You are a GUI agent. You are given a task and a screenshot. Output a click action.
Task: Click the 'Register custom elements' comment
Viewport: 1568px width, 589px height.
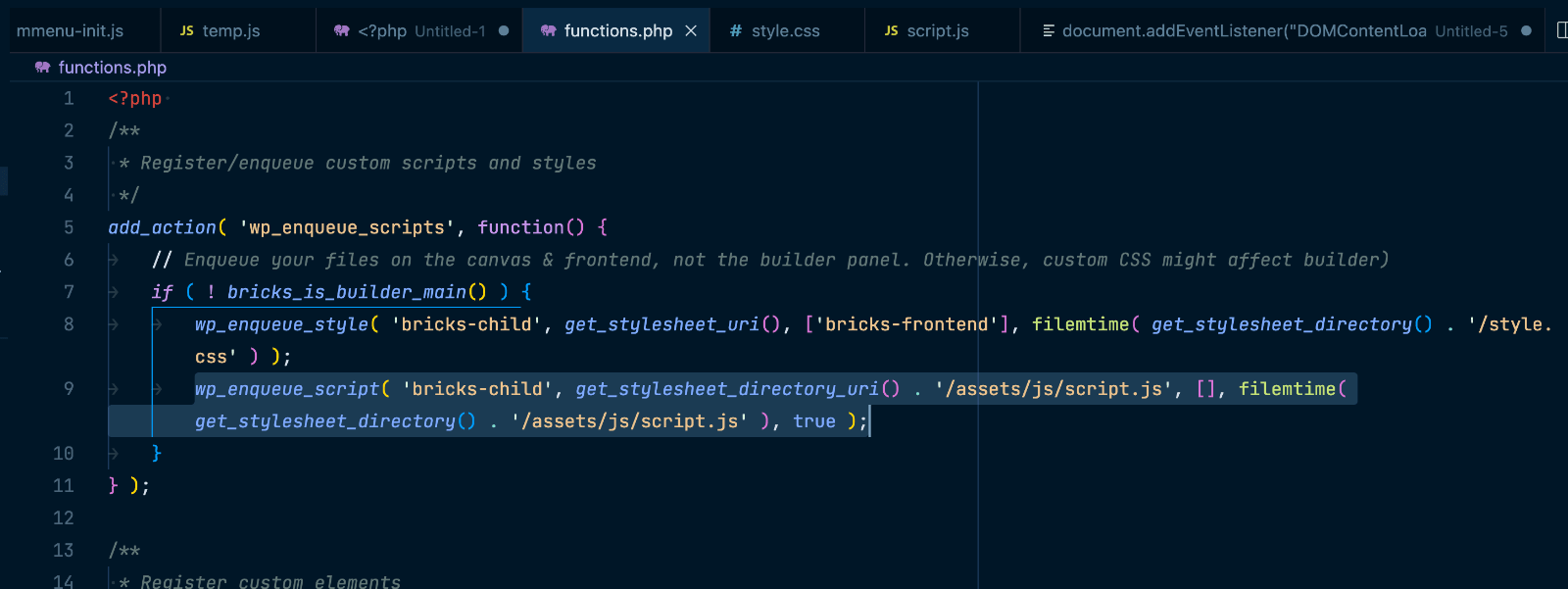point(270,582)
